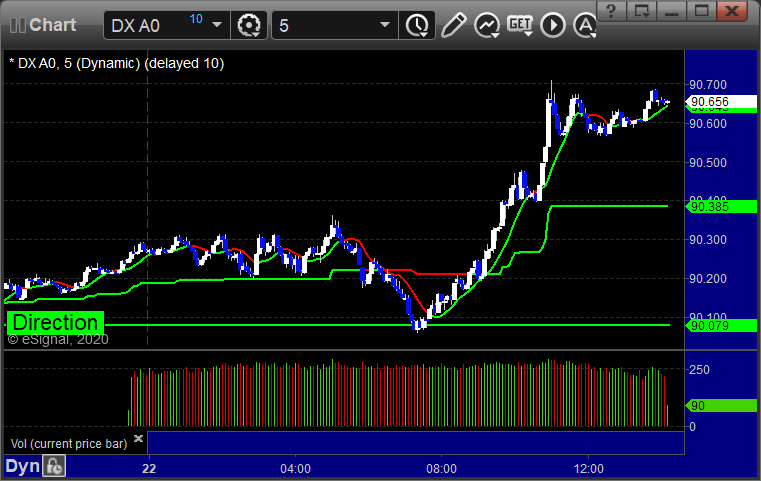Toggle the Dyn dynamic scaling button

coord(22,466)
